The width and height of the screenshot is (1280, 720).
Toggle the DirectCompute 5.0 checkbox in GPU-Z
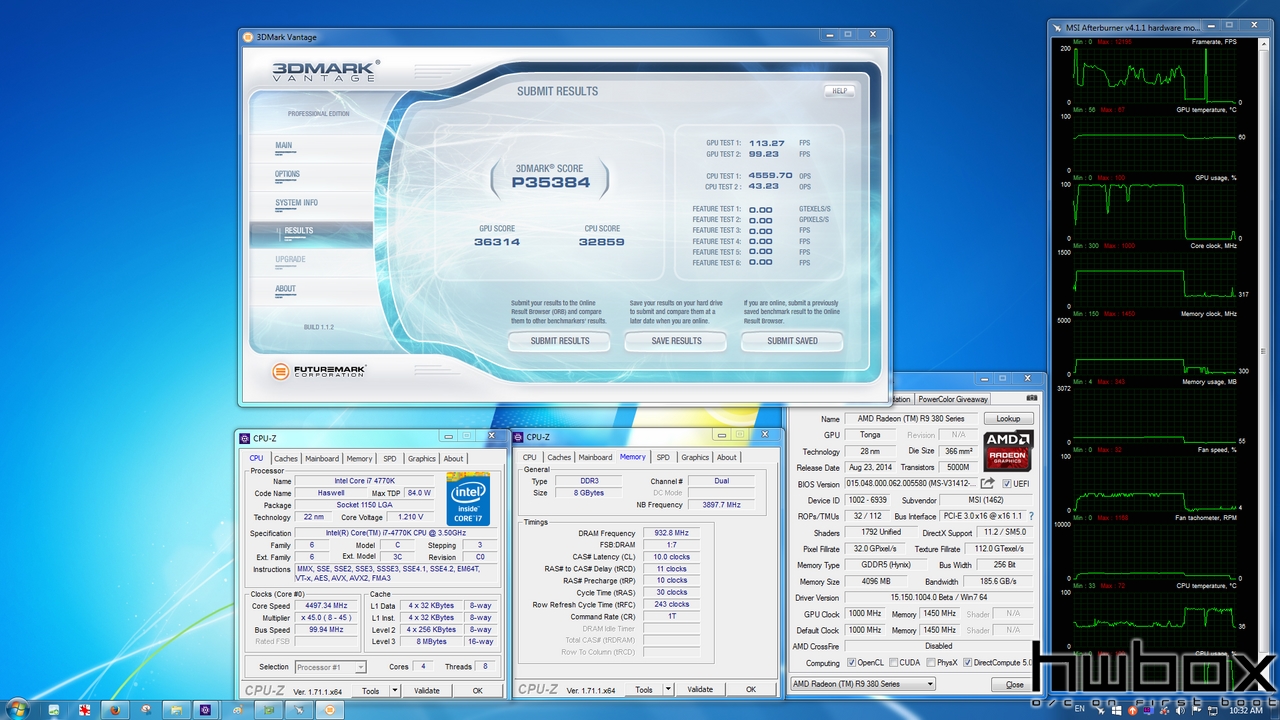(967, 663)
